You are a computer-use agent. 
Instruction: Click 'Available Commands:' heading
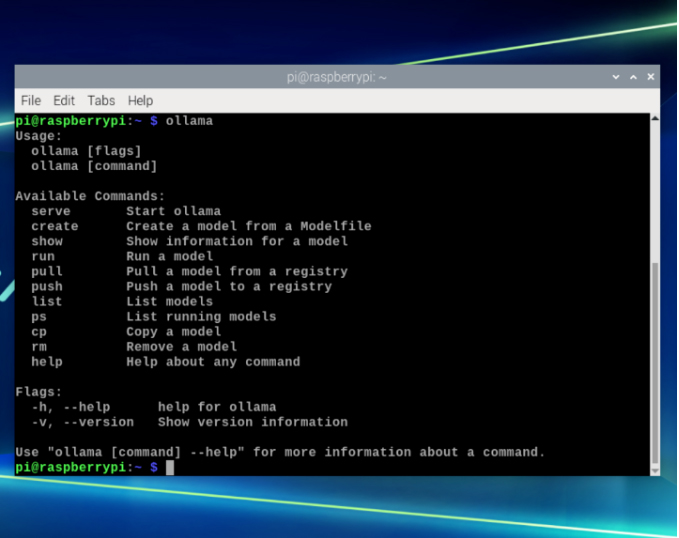pyautogui.click(x=90, y=196)
